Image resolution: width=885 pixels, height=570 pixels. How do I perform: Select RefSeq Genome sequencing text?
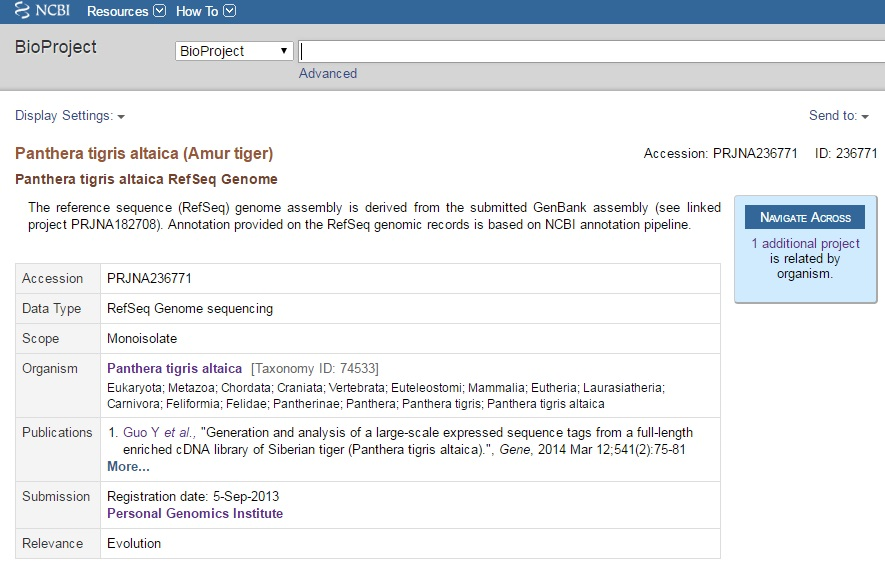tap(190, 309)
